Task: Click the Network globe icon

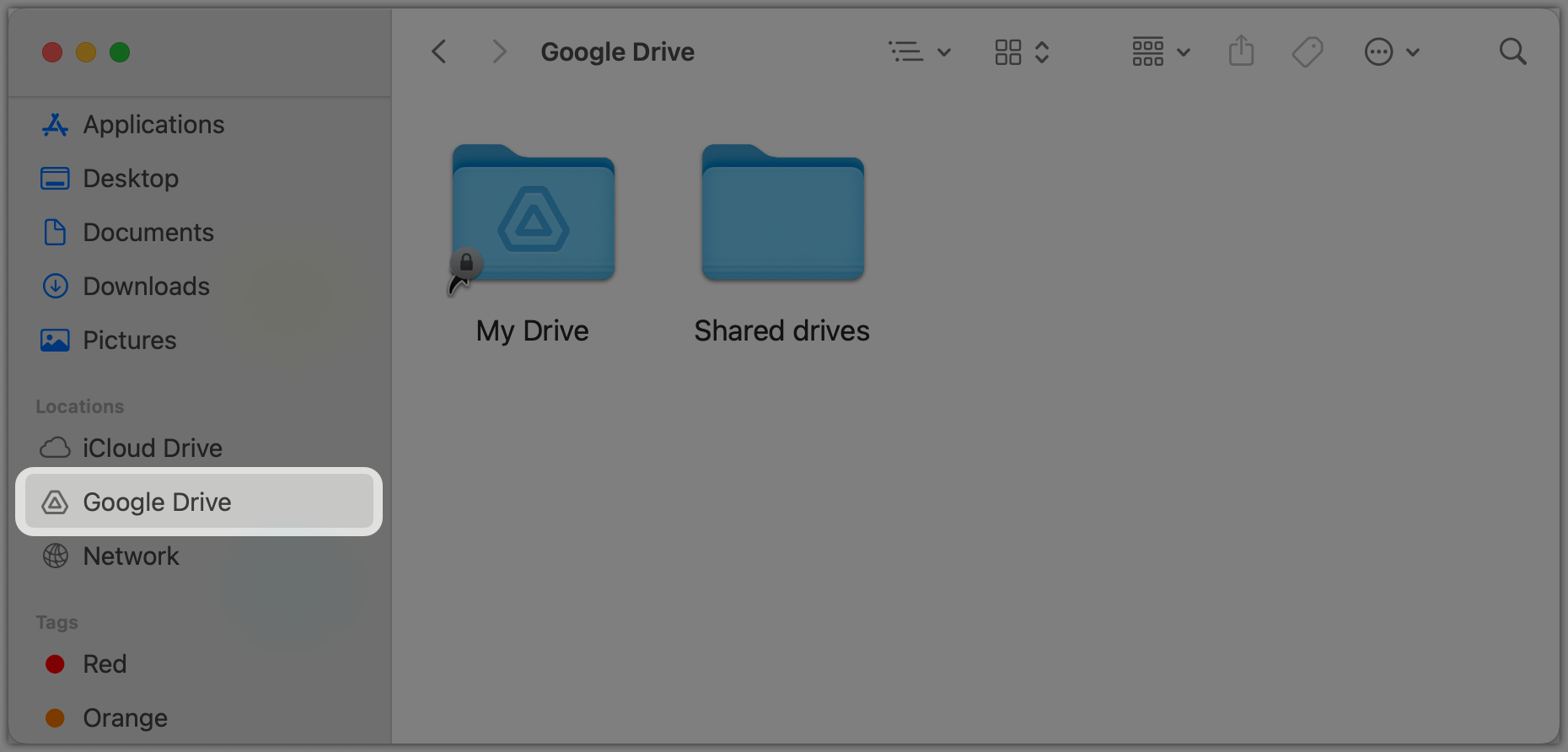Action: (x=55, y=556)
